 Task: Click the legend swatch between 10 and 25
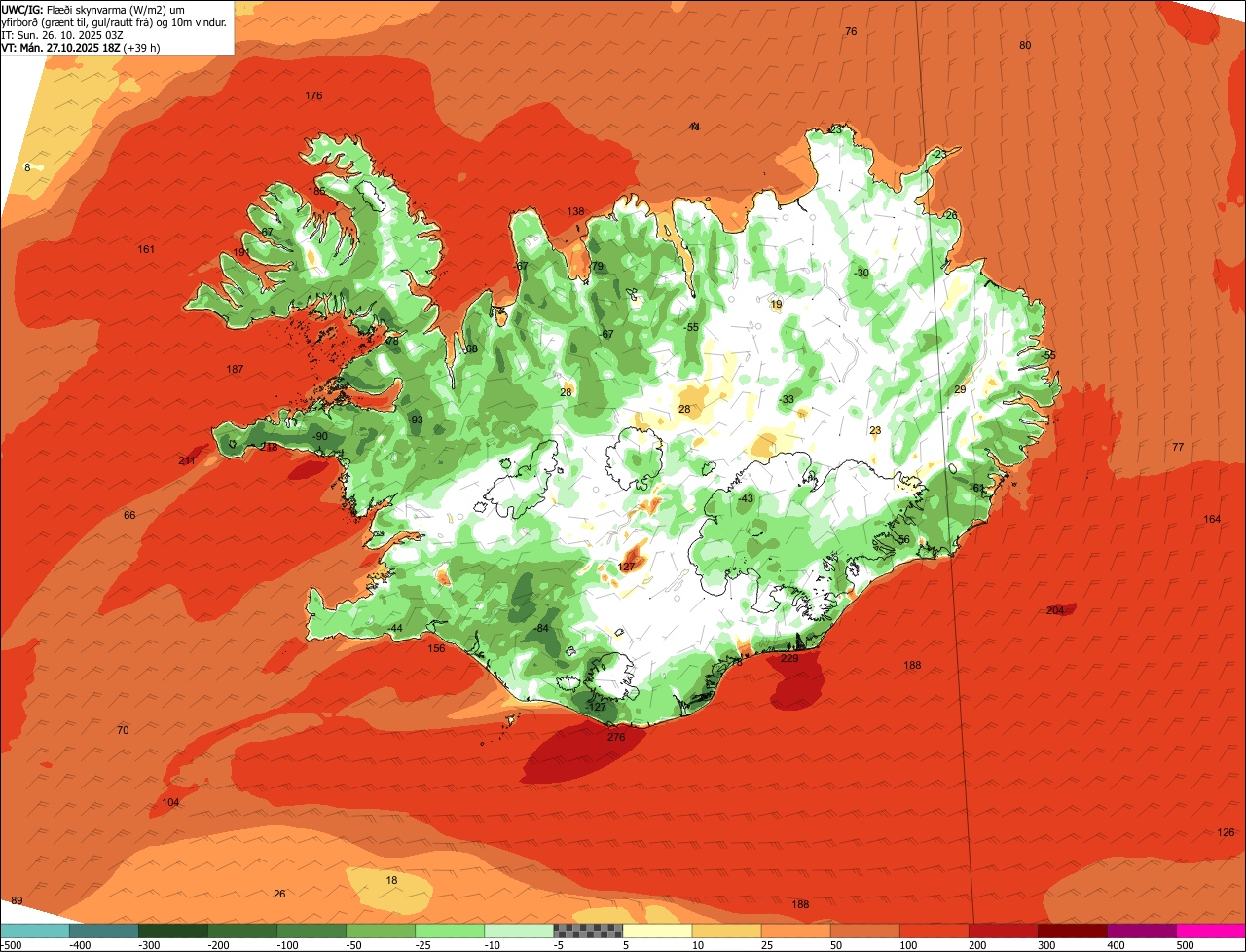coord(725,931)
